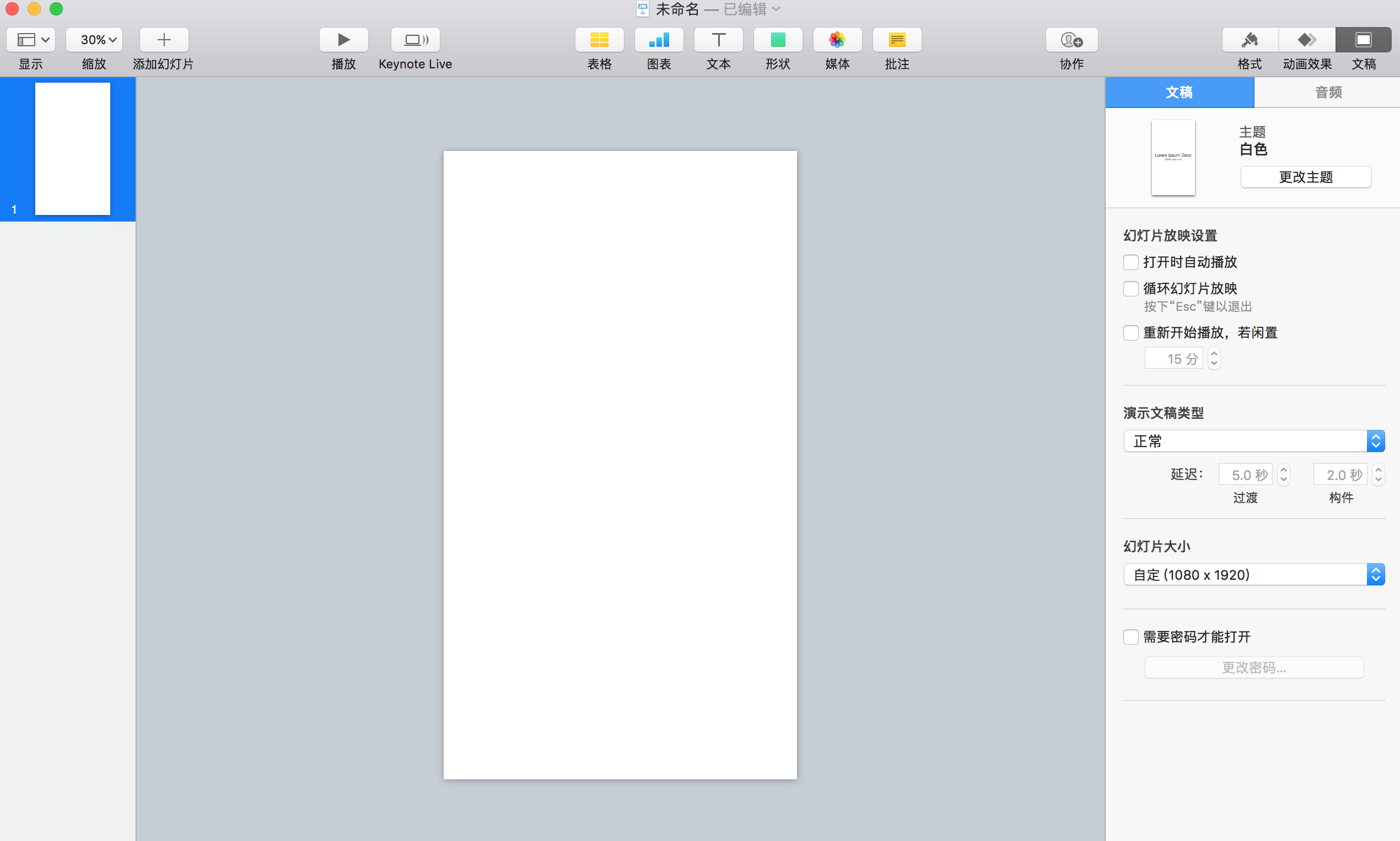Insert a shape with the 形状 icon
1400x841 pixels.
[x=778, y=40]
